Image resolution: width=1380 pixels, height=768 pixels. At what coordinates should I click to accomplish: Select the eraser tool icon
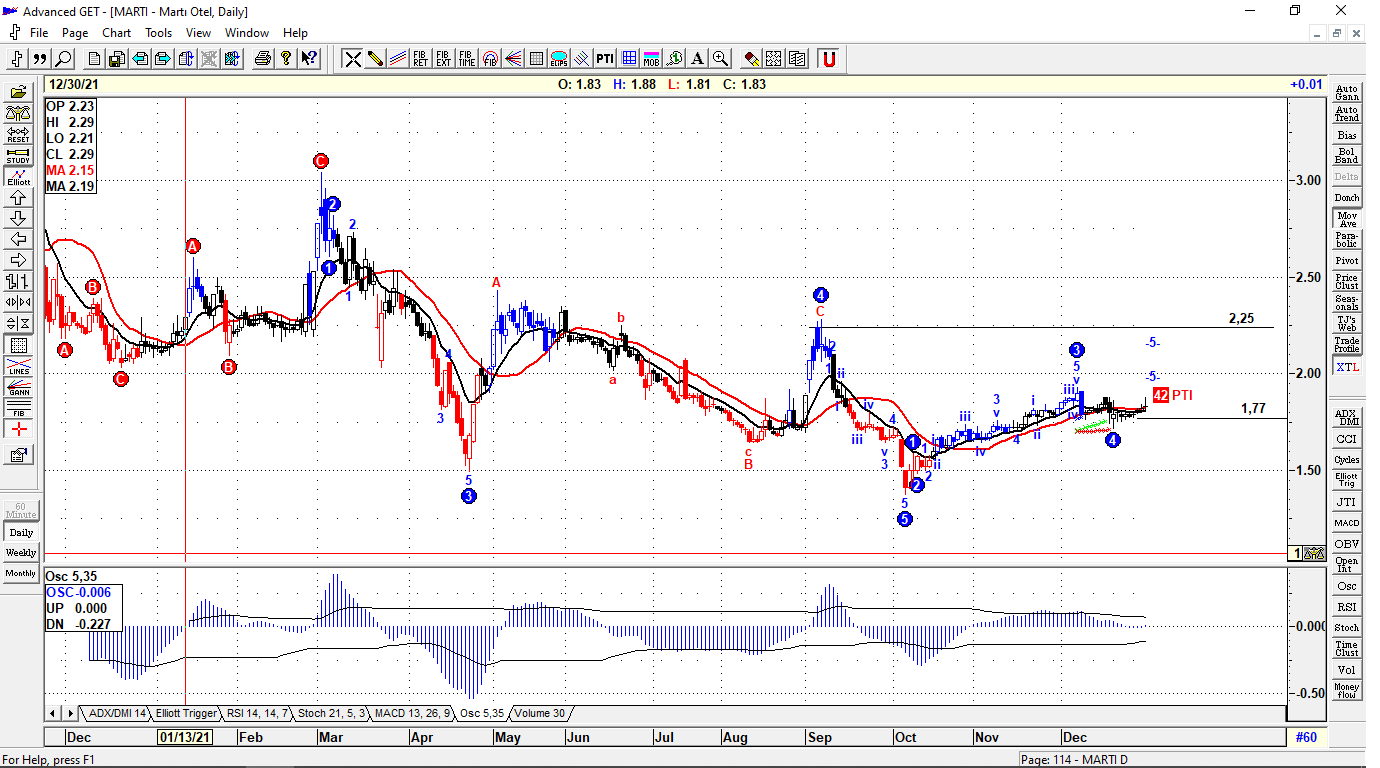[752, 58]
